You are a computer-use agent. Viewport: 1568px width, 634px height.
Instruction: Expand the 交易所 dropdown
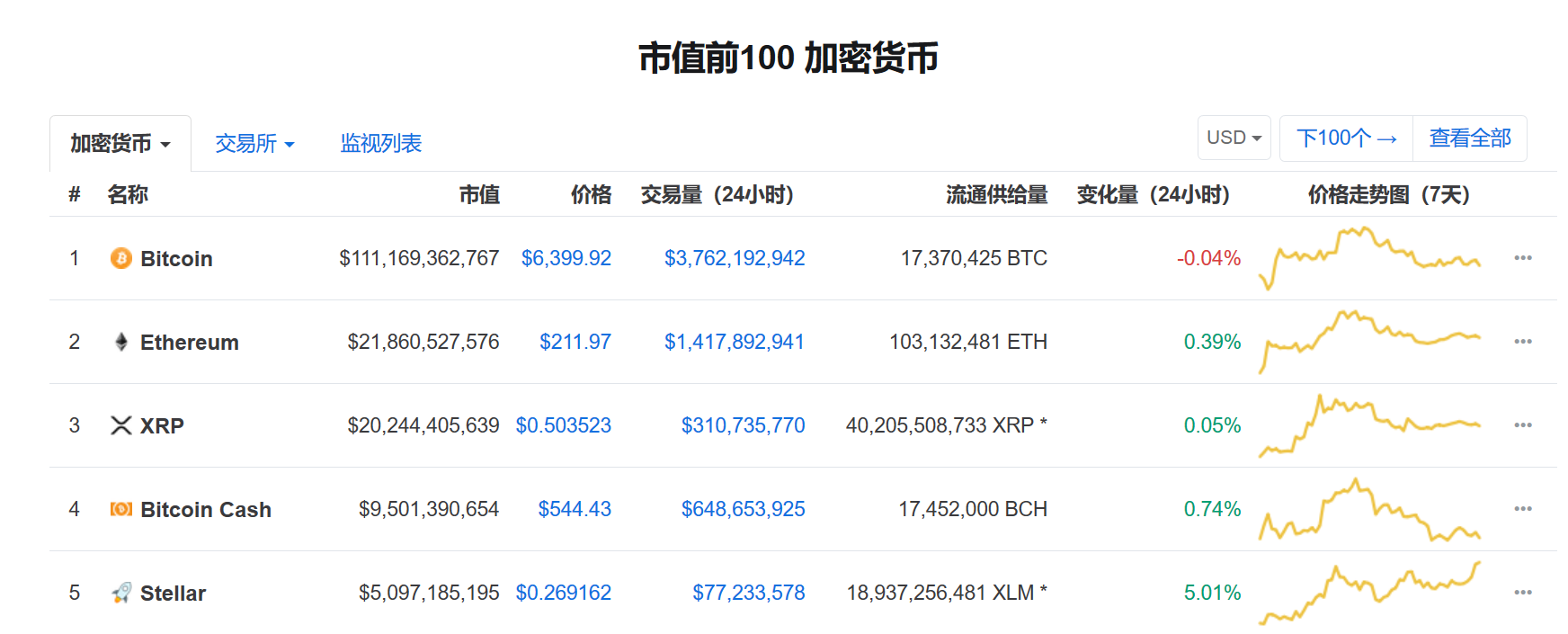tap(254, 144)
